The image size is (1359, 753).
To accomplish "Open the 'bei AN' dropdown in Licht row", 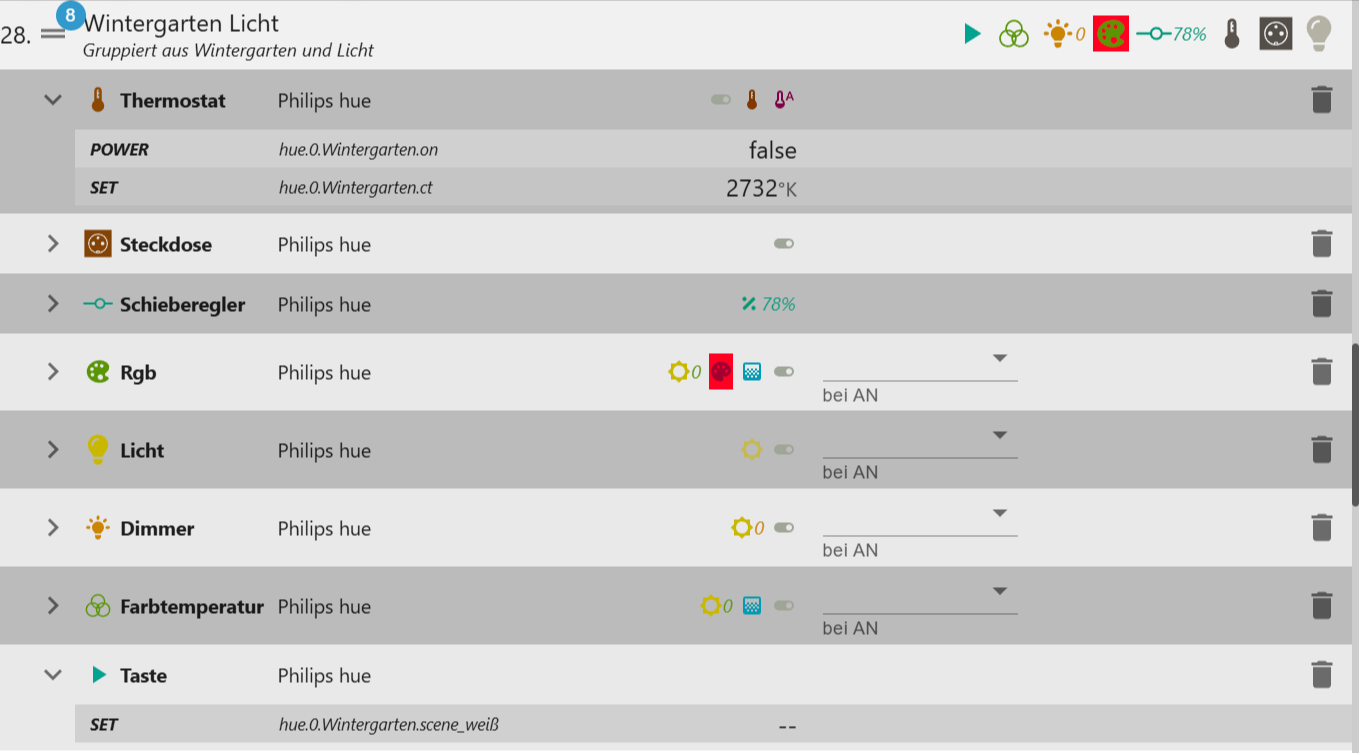I will (999, 435).
